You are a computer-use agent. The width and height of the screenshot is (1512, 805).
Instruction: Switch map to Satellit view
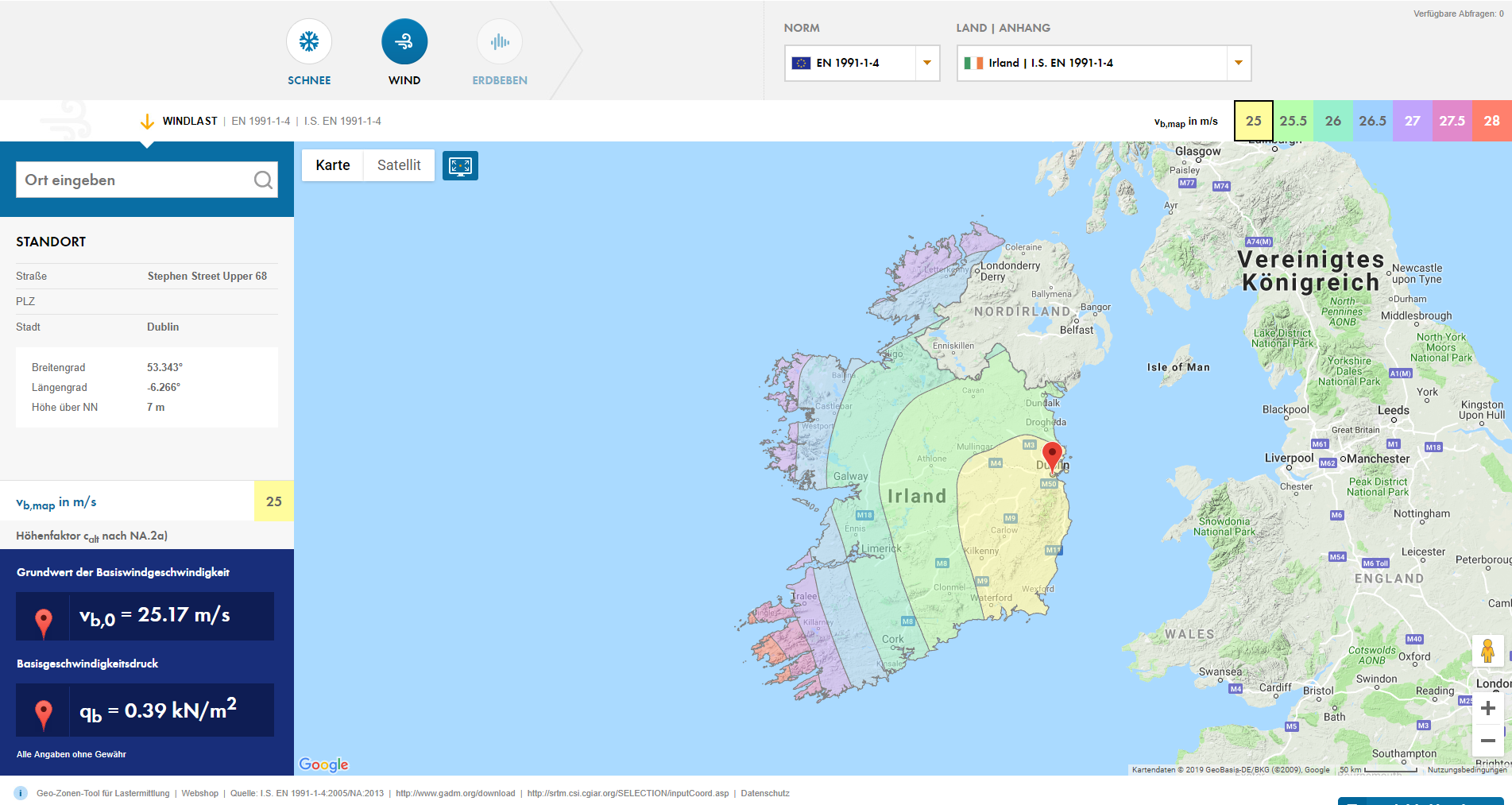pyautogui.click(x=399, y=165)
